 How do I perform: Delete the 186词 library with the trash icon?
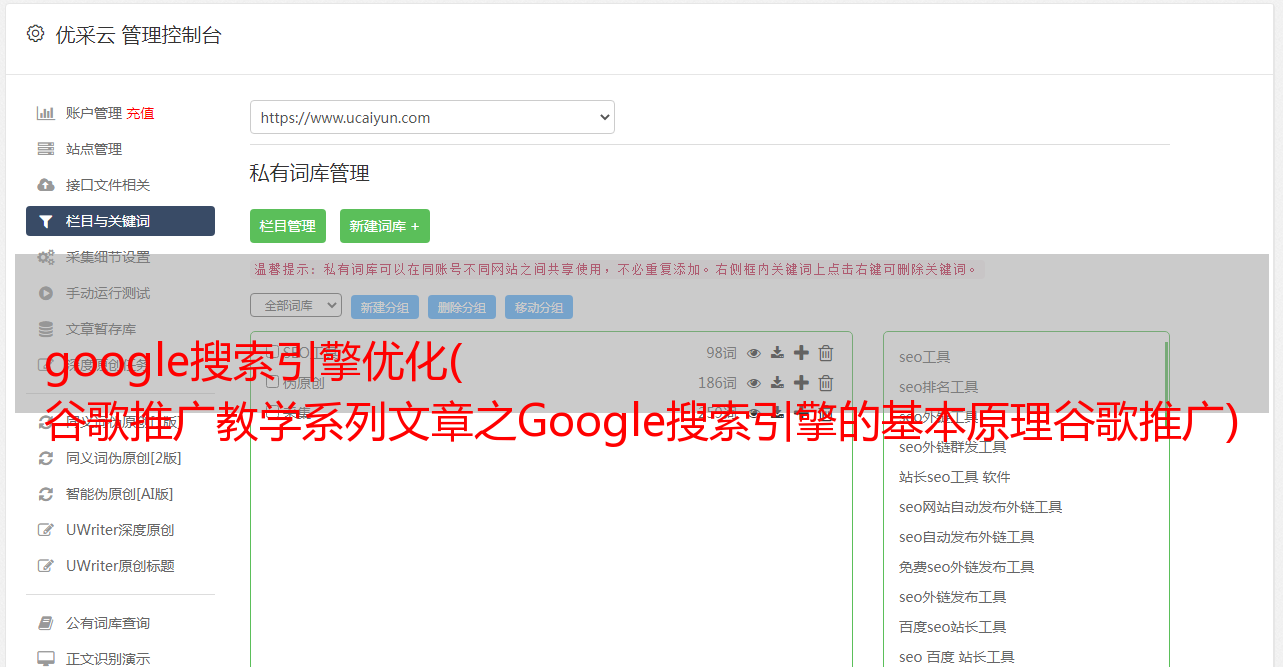tap(826, 383)
